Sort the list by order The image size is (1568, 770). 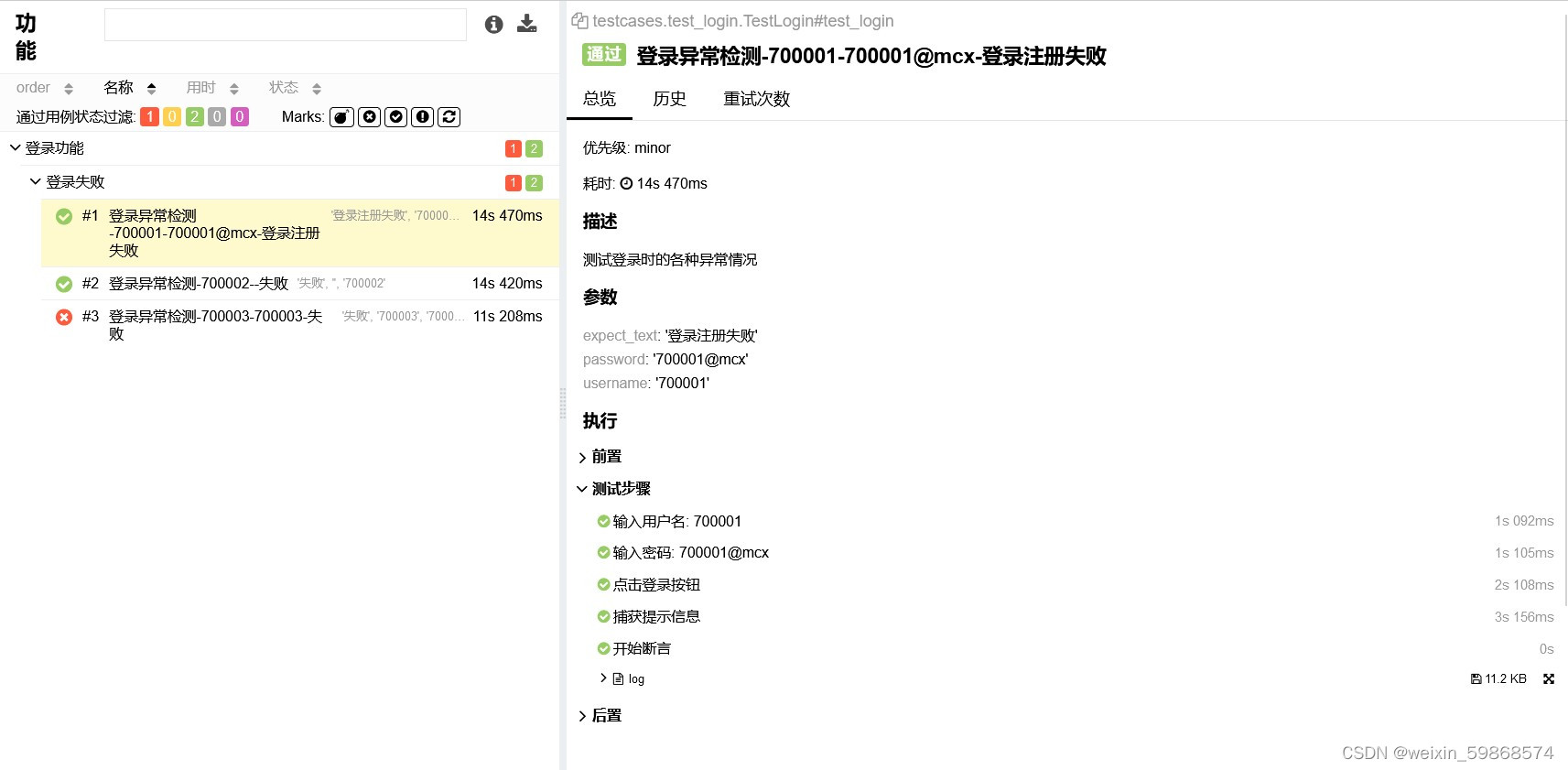[44, 88]
